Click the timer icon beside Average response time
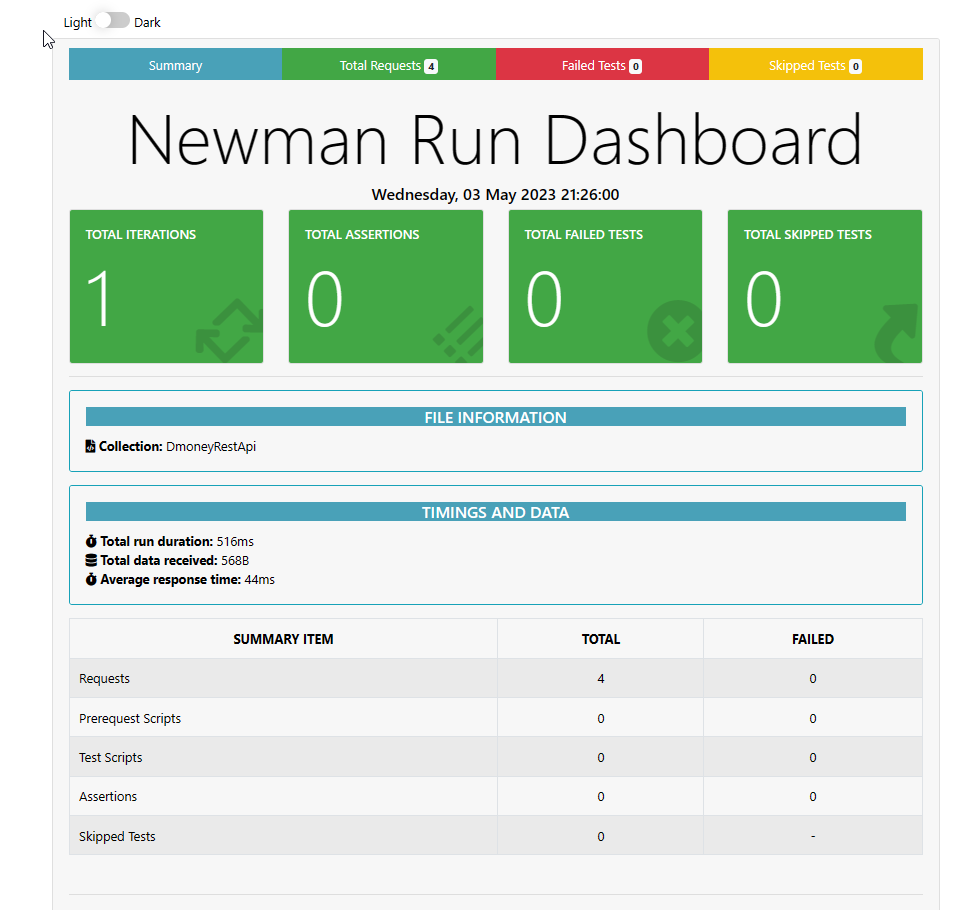Screen dimensions: 971x910 (89, 579)
